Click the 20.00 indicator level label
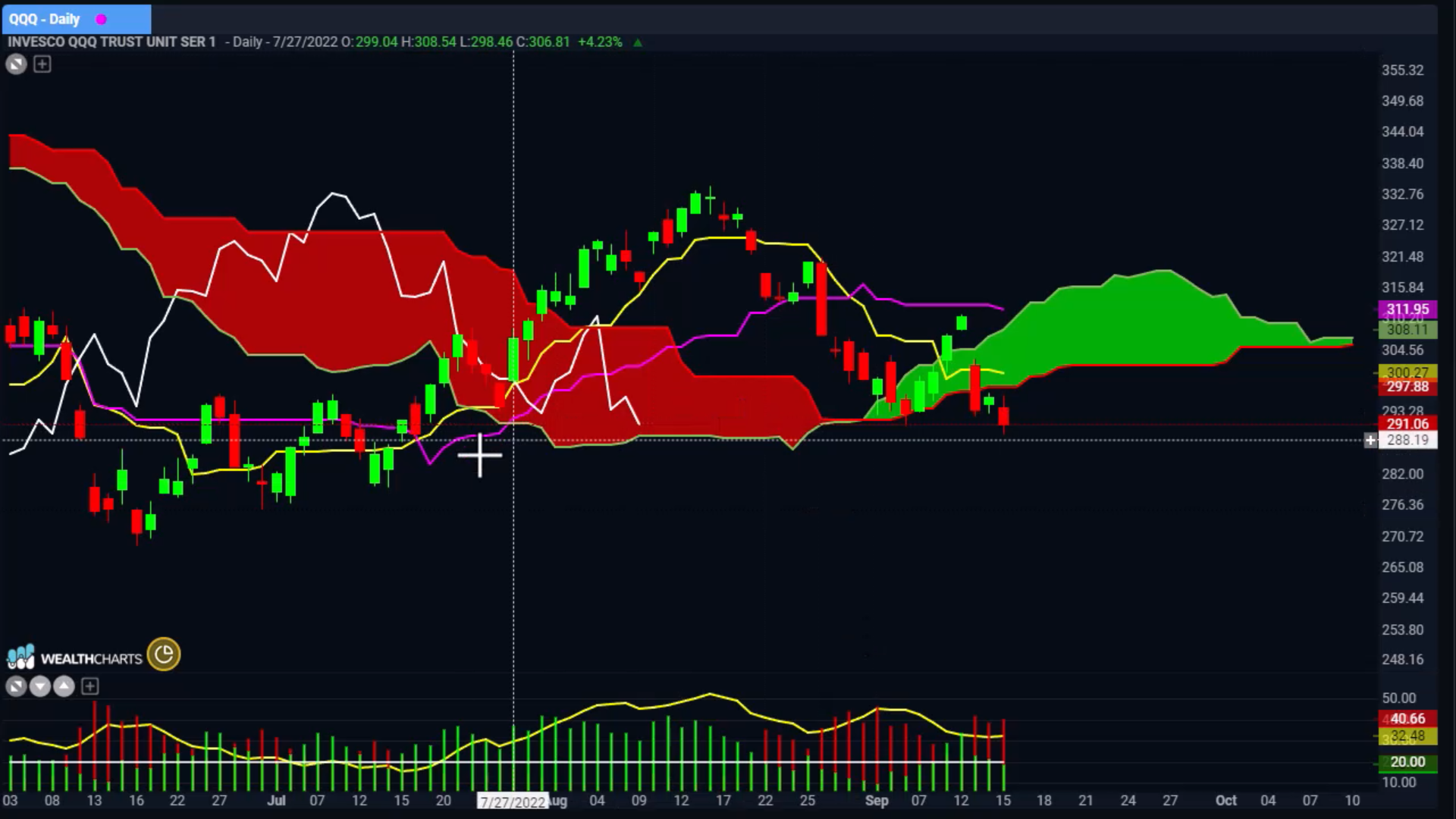 pyautogui.click(x=1407, y=762)
